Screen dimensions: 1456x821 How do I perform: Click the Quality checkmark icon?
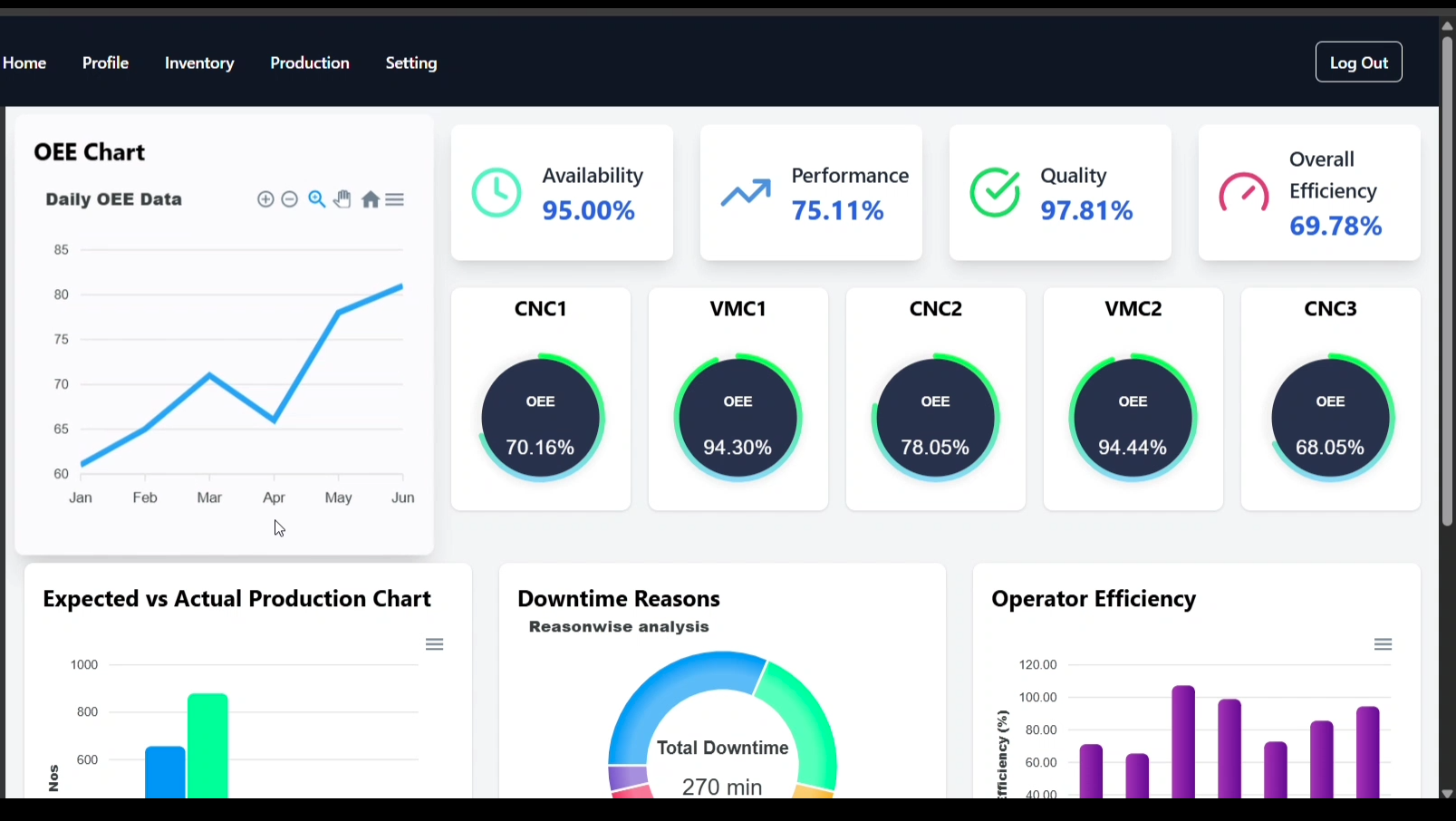tap(995, 192)
